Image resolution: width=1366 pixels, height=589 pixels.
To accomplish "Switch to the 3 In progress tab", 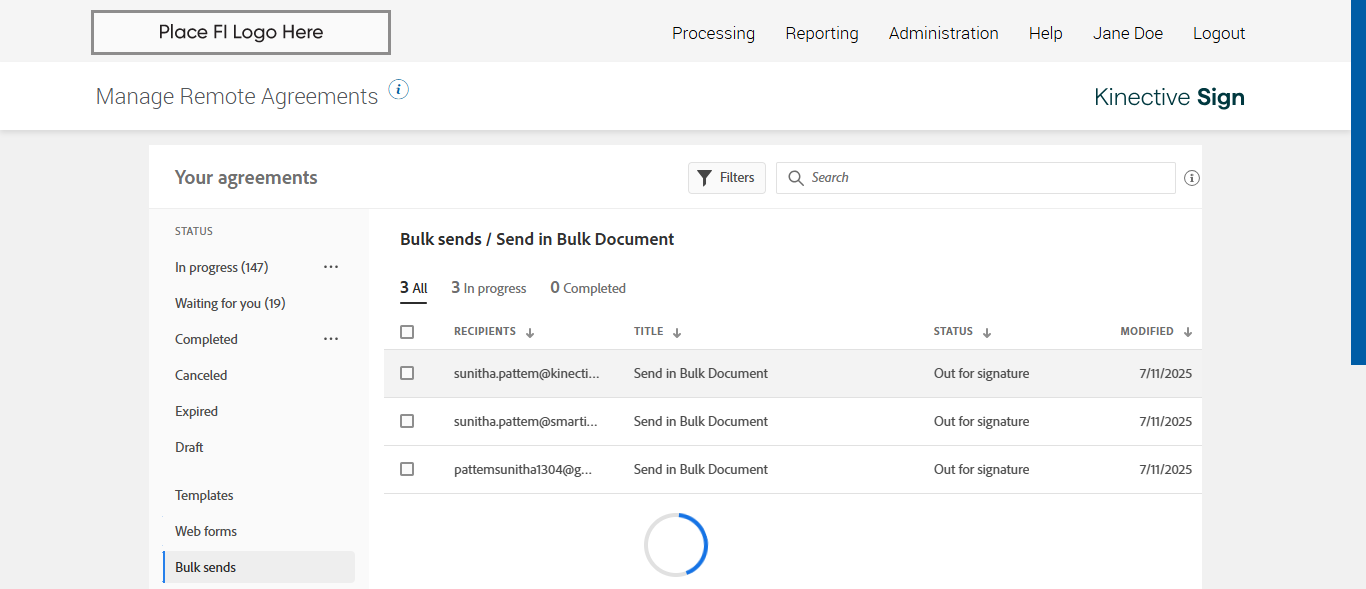I will point(488,288).
